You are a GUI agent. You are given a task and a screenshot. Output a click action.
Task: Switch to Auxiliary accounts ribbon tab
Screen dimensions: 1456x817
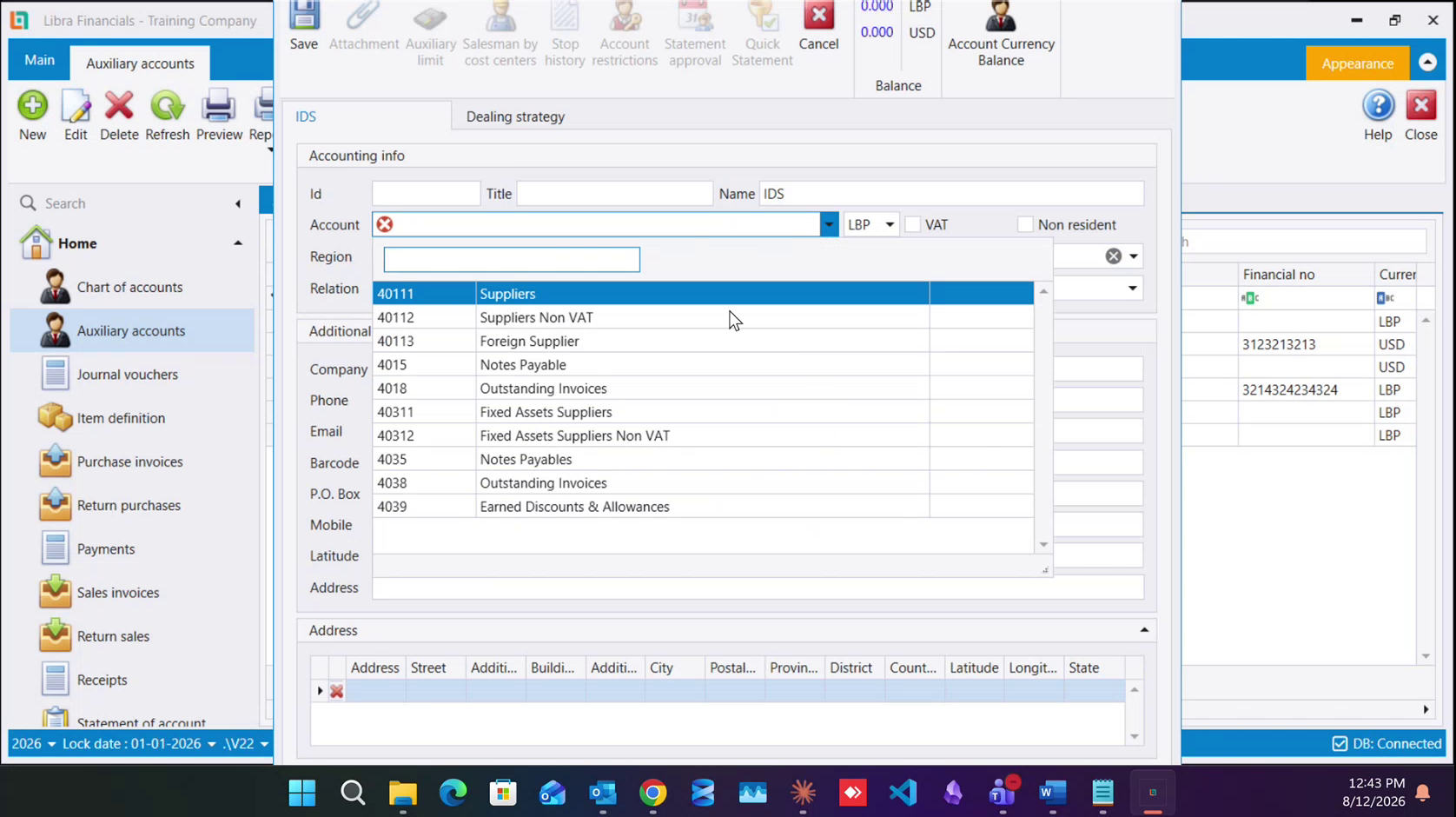click(x=140, y=63)
